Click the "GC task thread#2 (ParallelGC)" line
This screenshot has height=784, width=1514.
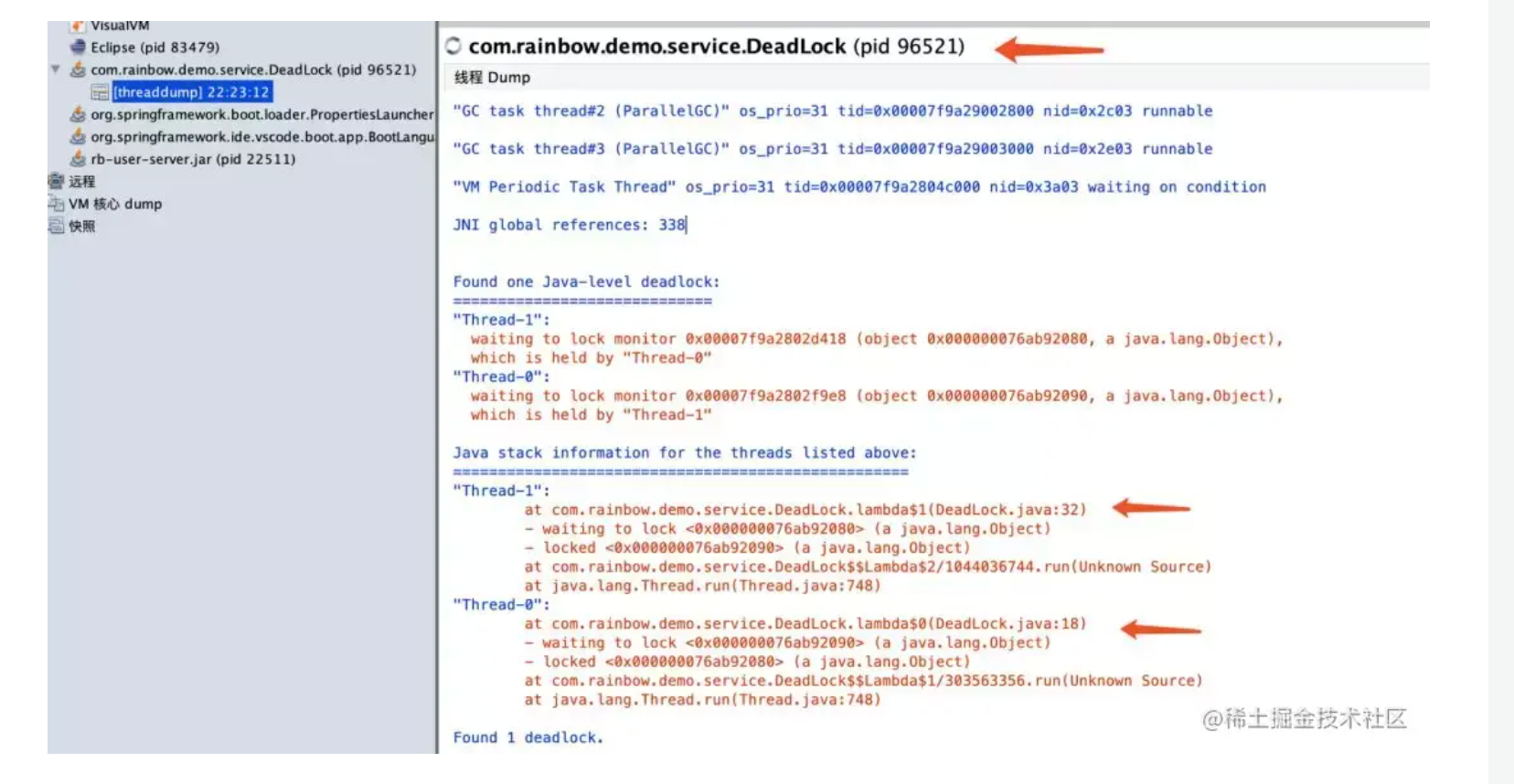point(833,111)
